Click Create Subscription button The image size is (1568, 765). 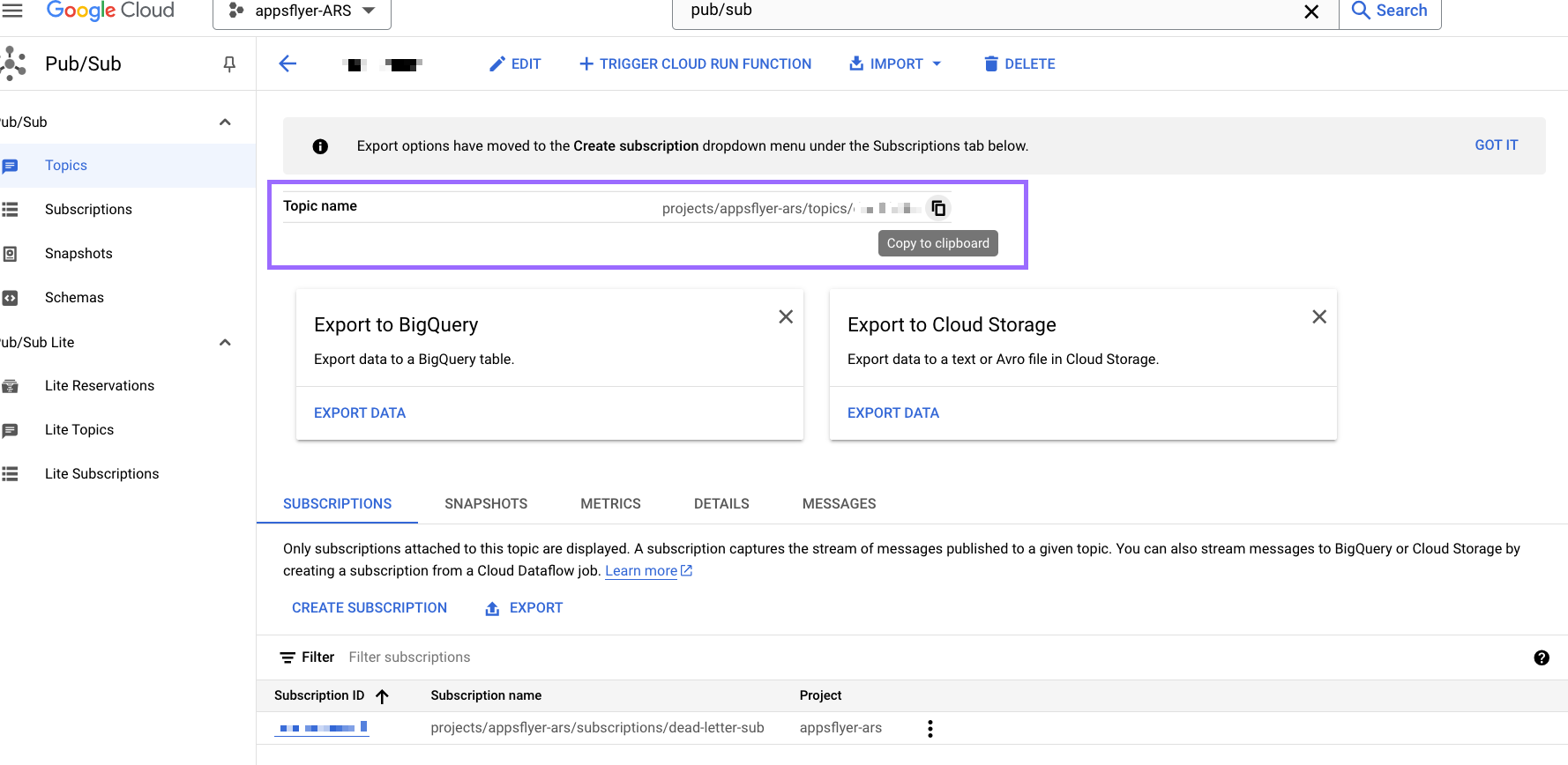click(369, 607)
